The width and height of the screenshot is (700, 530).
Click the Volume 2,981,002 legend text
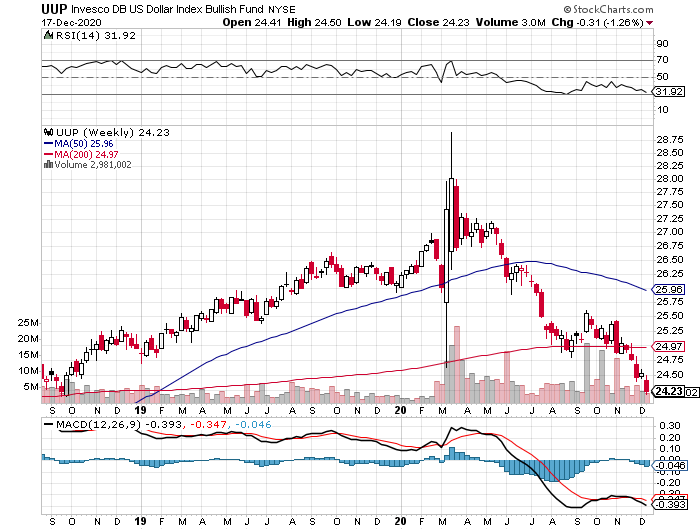93,165
